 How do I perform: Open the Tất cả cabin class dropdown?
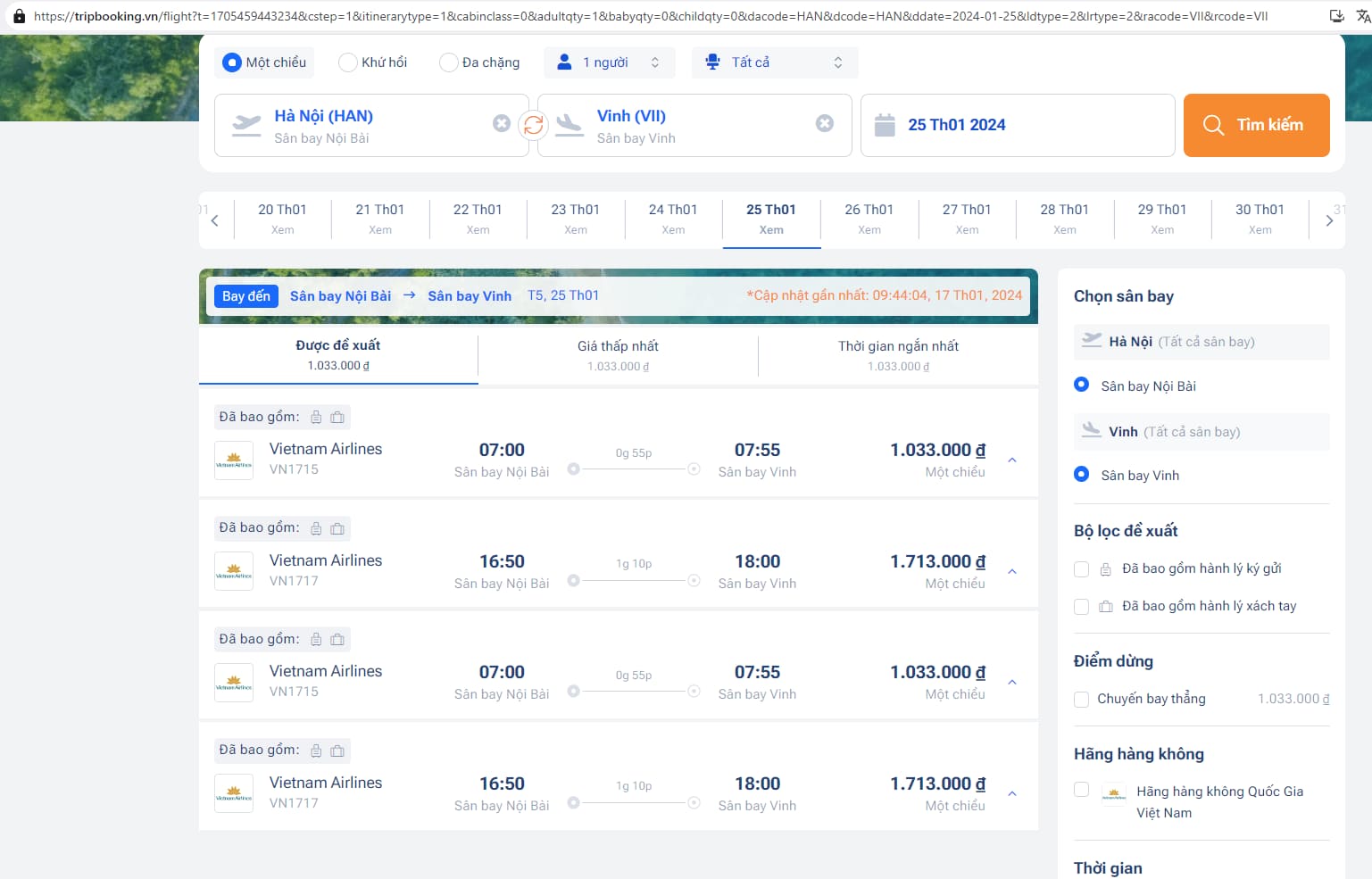[774, 62]
